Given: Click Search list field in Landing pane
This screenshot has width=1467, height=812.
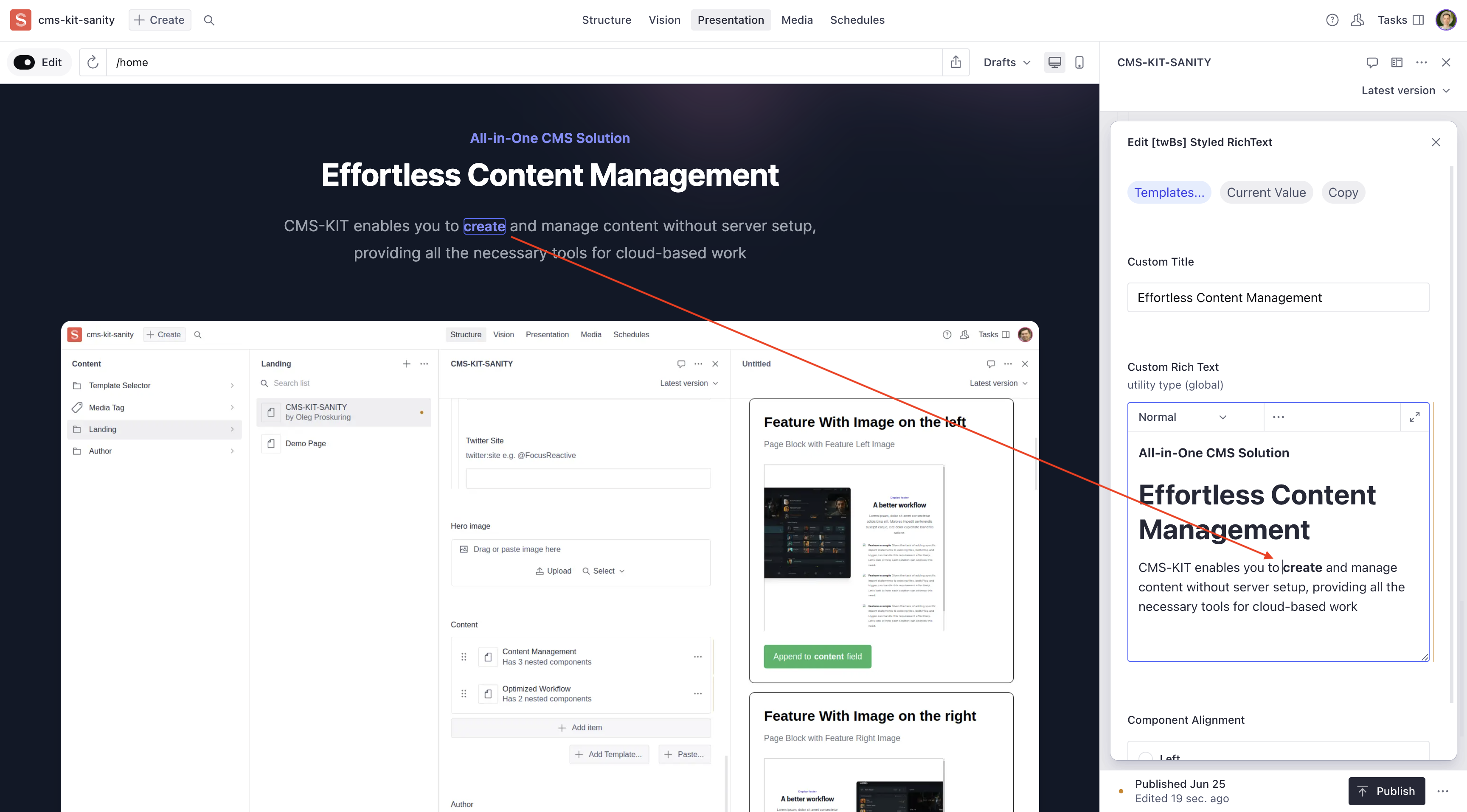Looking at the screenshot, I should [343, 383].
